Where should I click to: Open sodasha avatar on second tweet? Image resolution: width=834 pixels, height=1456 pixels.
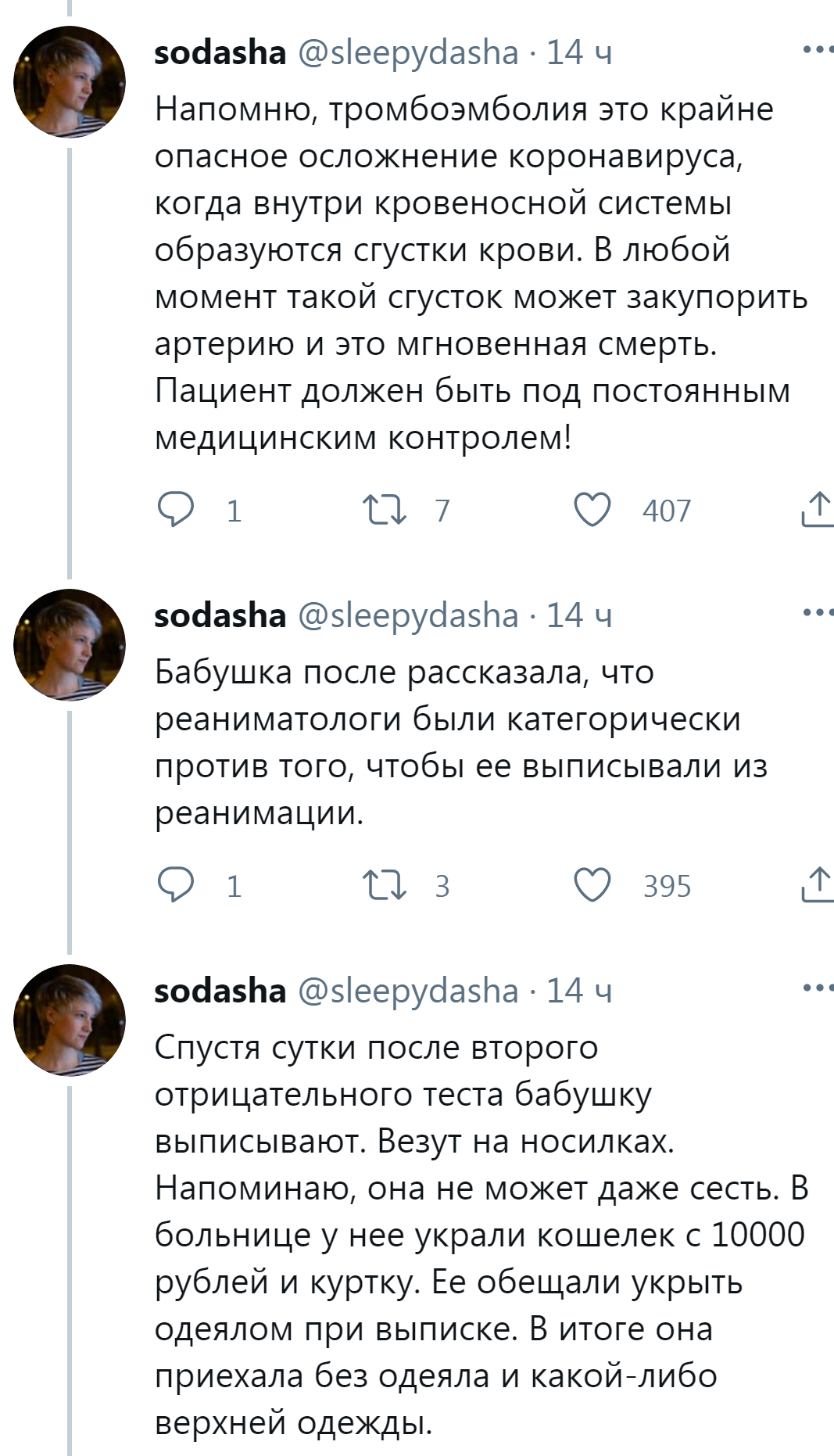(70, 645)
